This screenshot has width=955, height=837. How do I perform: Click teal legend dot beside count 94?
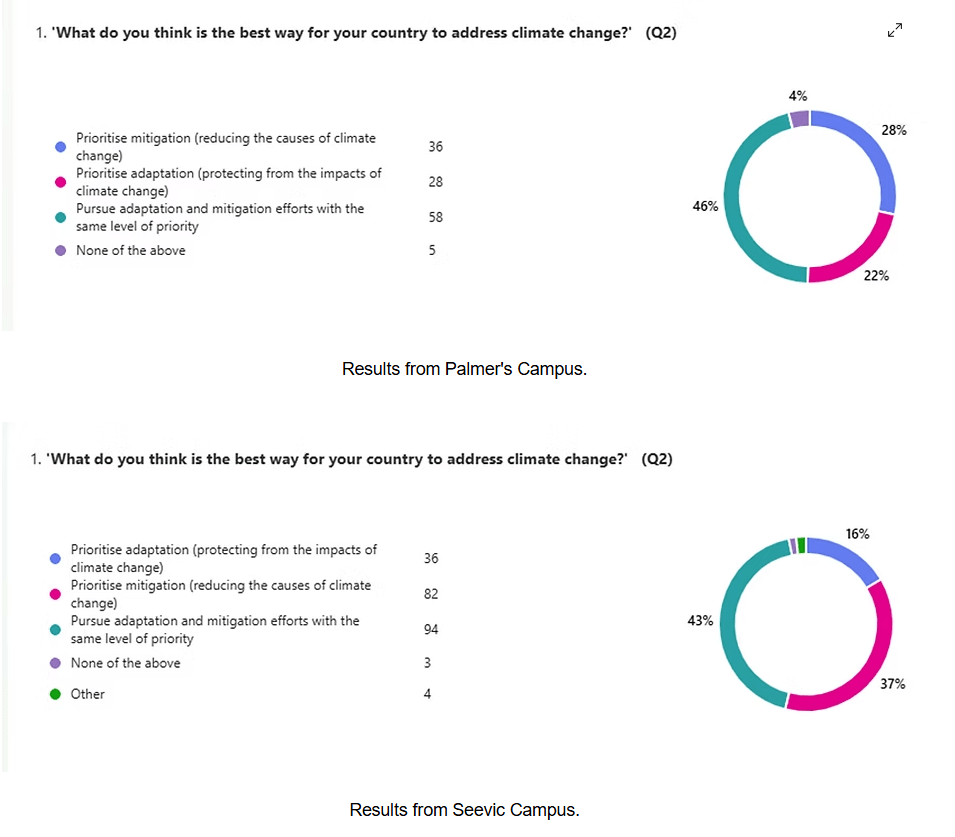tap(55, 629)
